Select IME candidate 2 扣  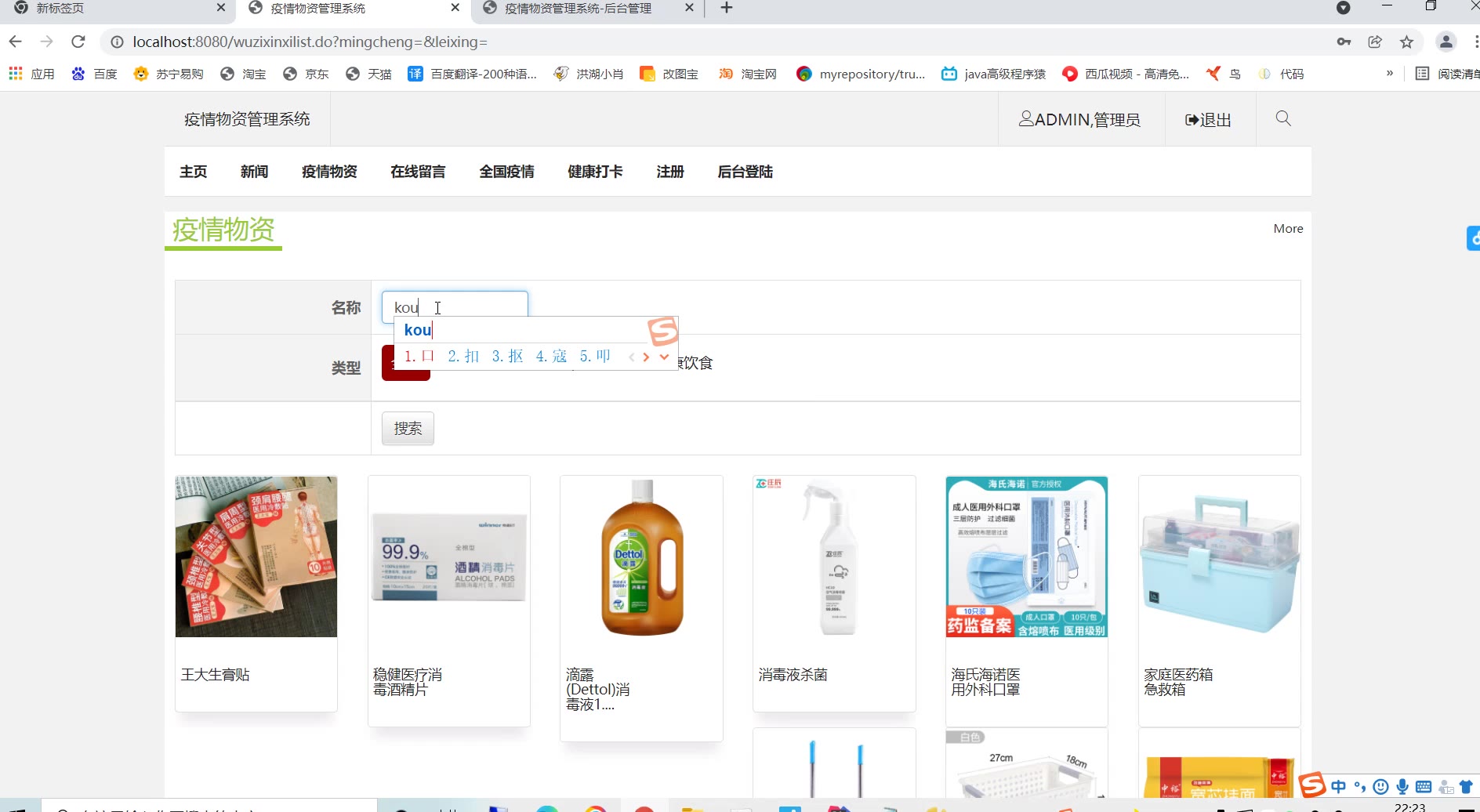463,356
